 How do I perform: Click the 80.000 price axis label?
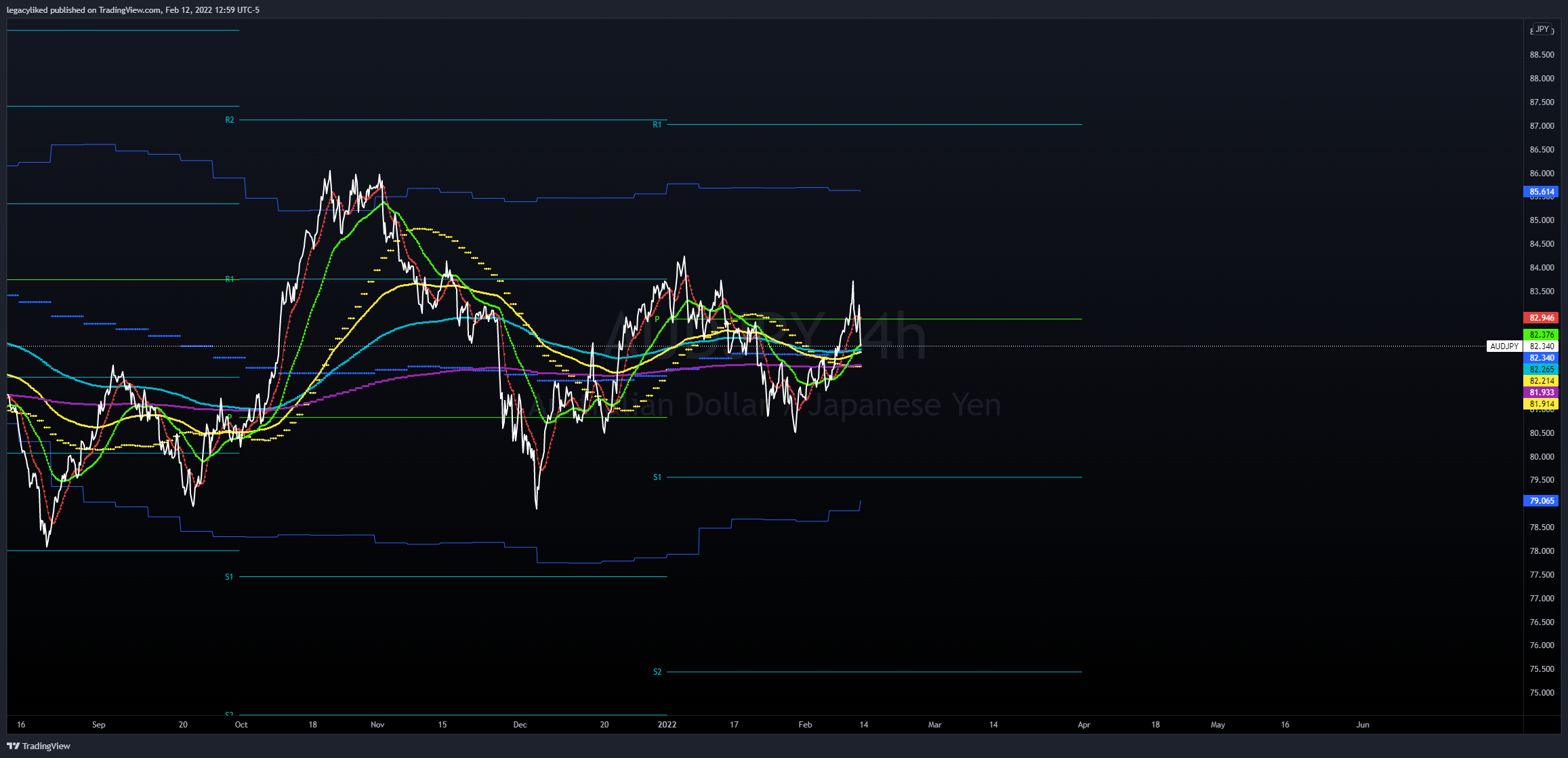[x=1542, y=457]
